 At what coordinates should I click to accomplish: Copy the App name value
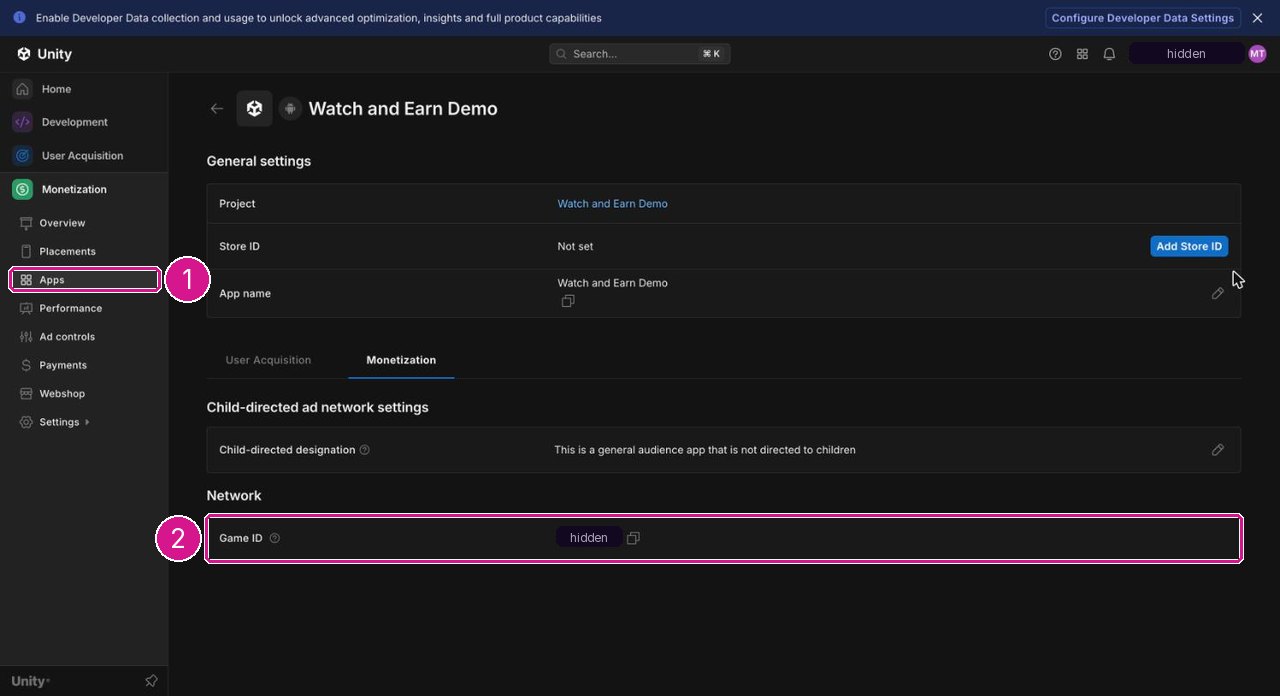coord(568,301)
